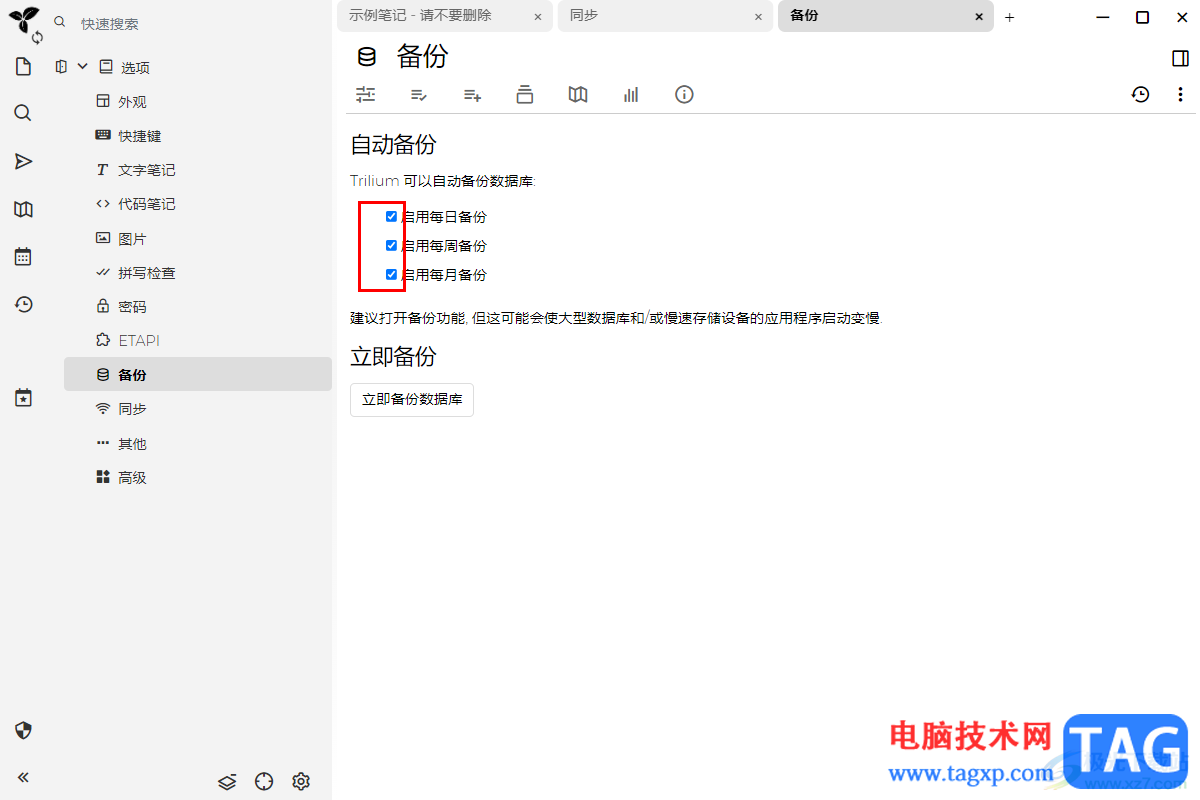This screenshot has height=800, width=1200.
Task: Open 图片 options in the tree
Action: click(x=132, y=239)
